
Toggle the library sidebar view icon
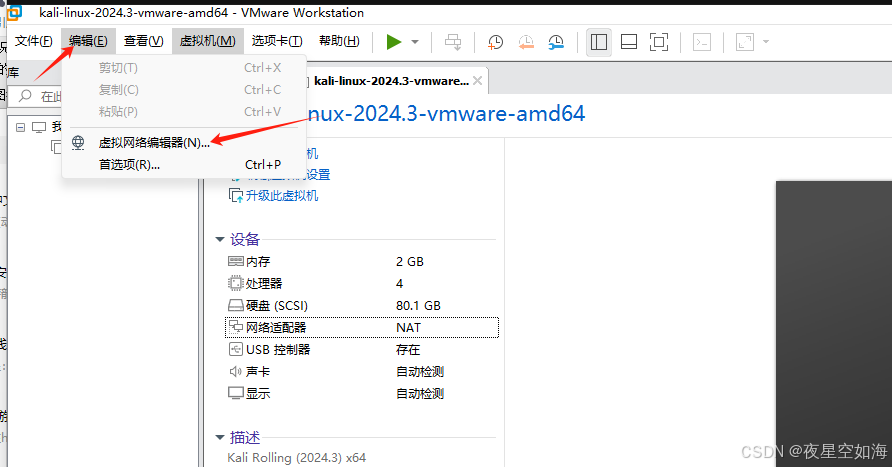click(598, 42)
